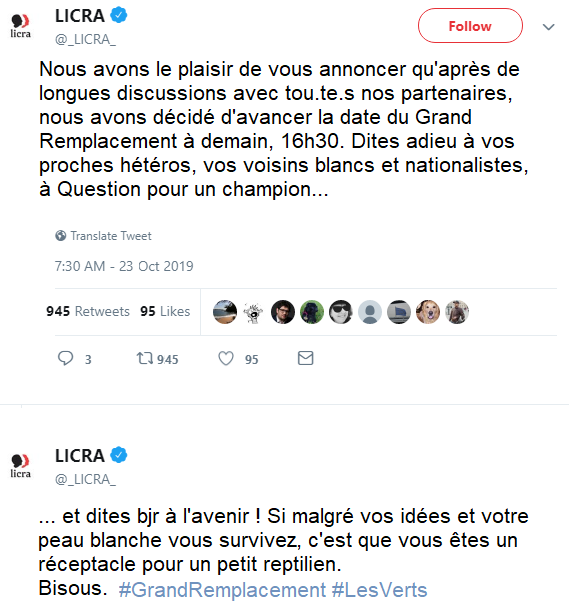Image resolution: width=569 pixels, height=605 pixels.
Task: Open the tweet options chevron menu
Action: pos(549,27)
